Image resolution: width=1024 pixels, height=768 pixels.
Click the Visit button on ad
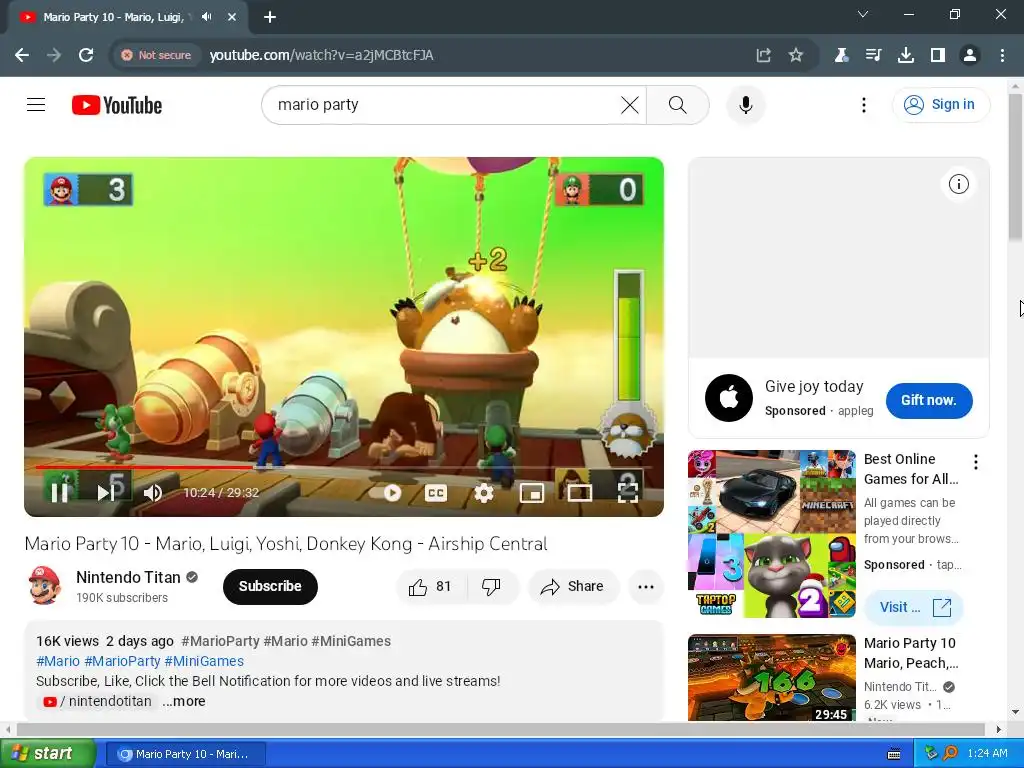click(x=914, y=607)
